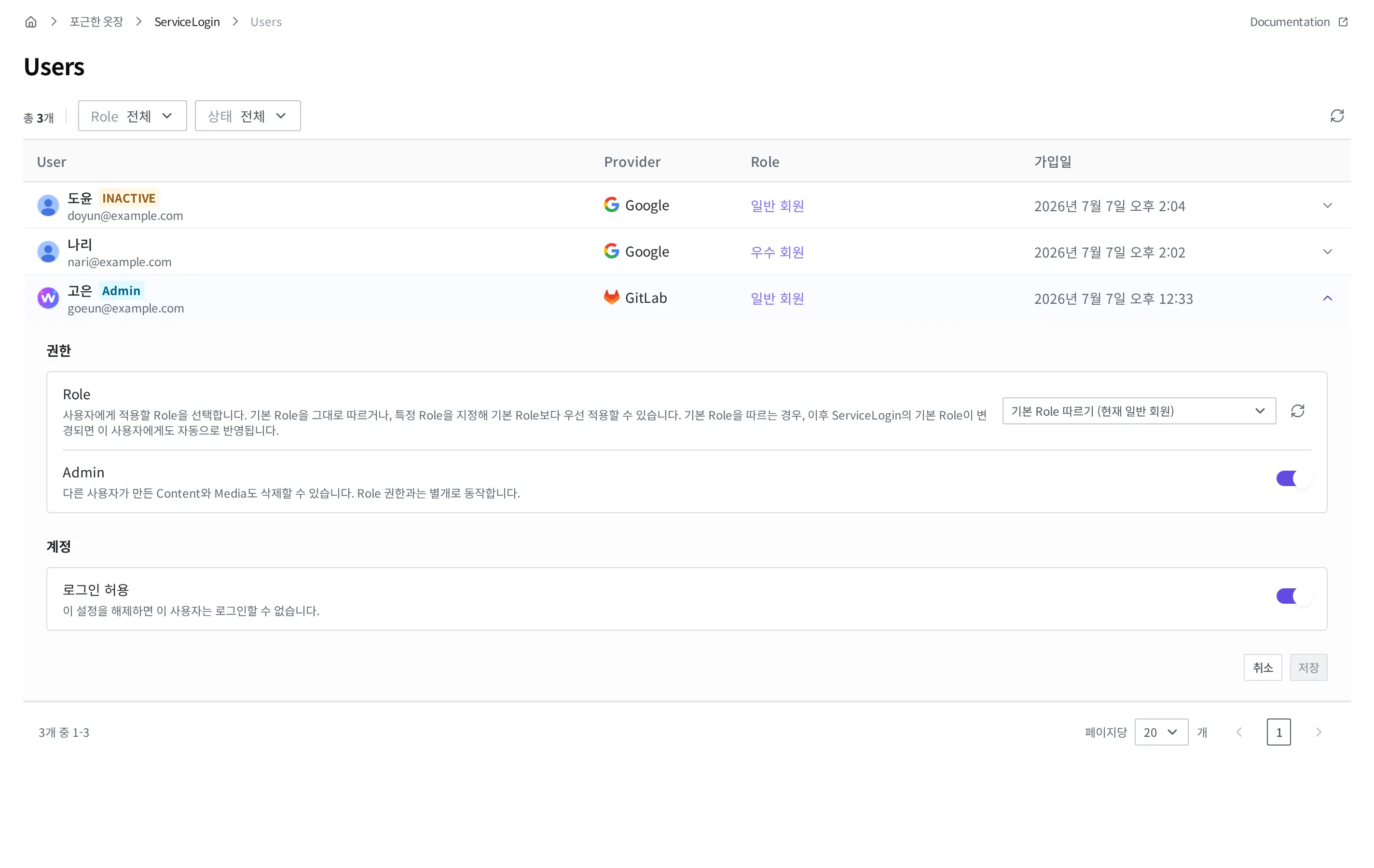The image size is (1374, 868).
Task: Click the Google icon in 나리's row
Action: tap(611, 251)
